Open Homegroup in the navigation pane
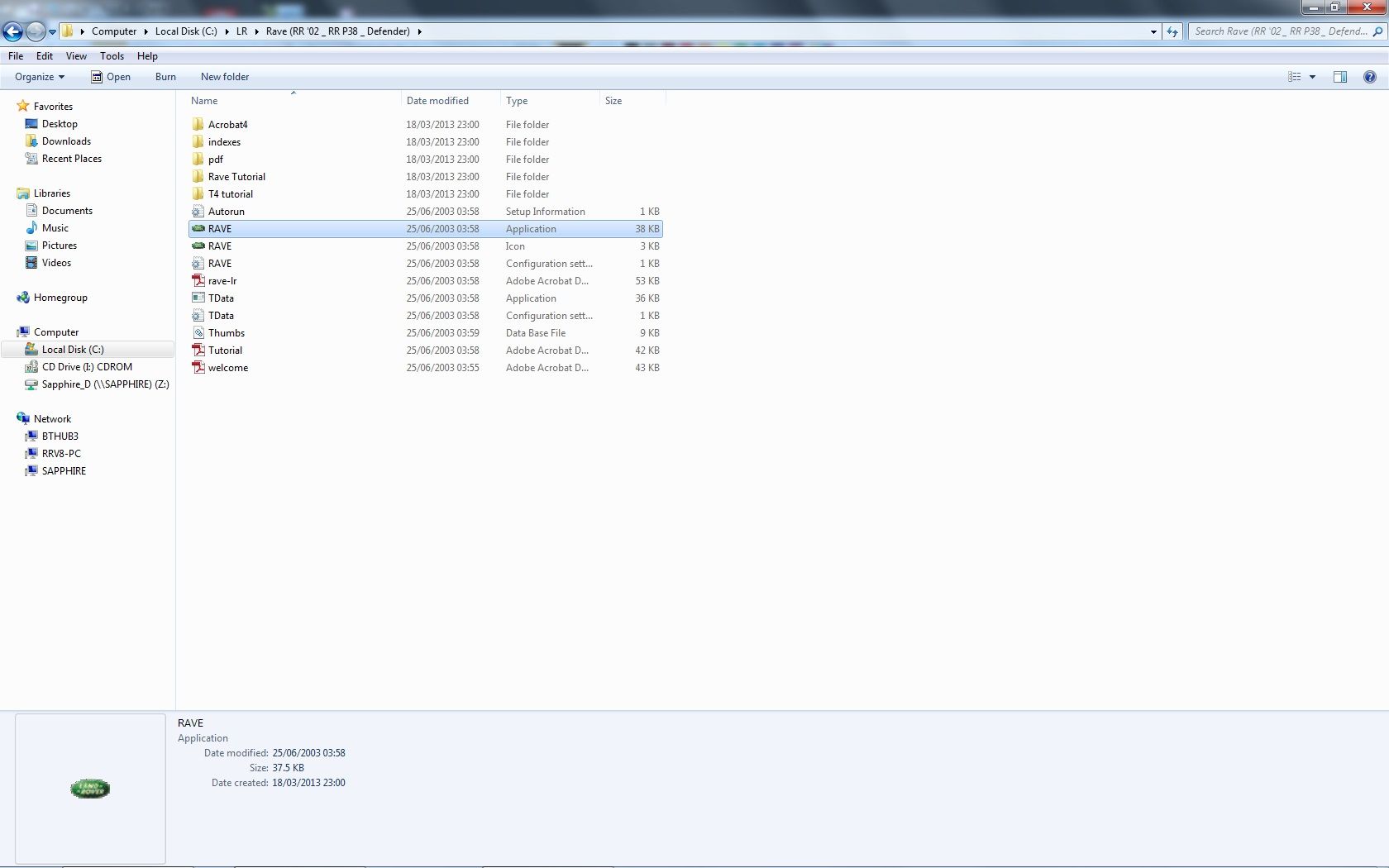1389x868 pixels. tap(60, 298)
